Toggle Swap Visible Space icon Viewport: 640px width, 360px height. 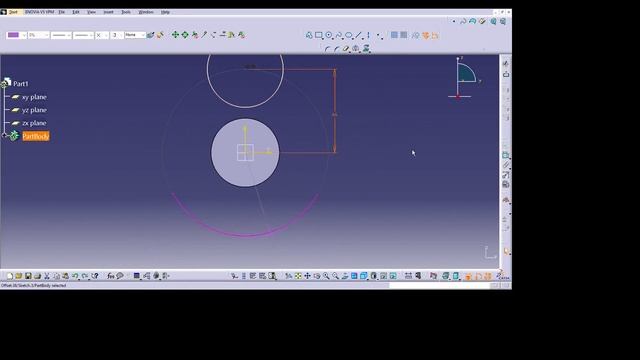coord(393,276)
